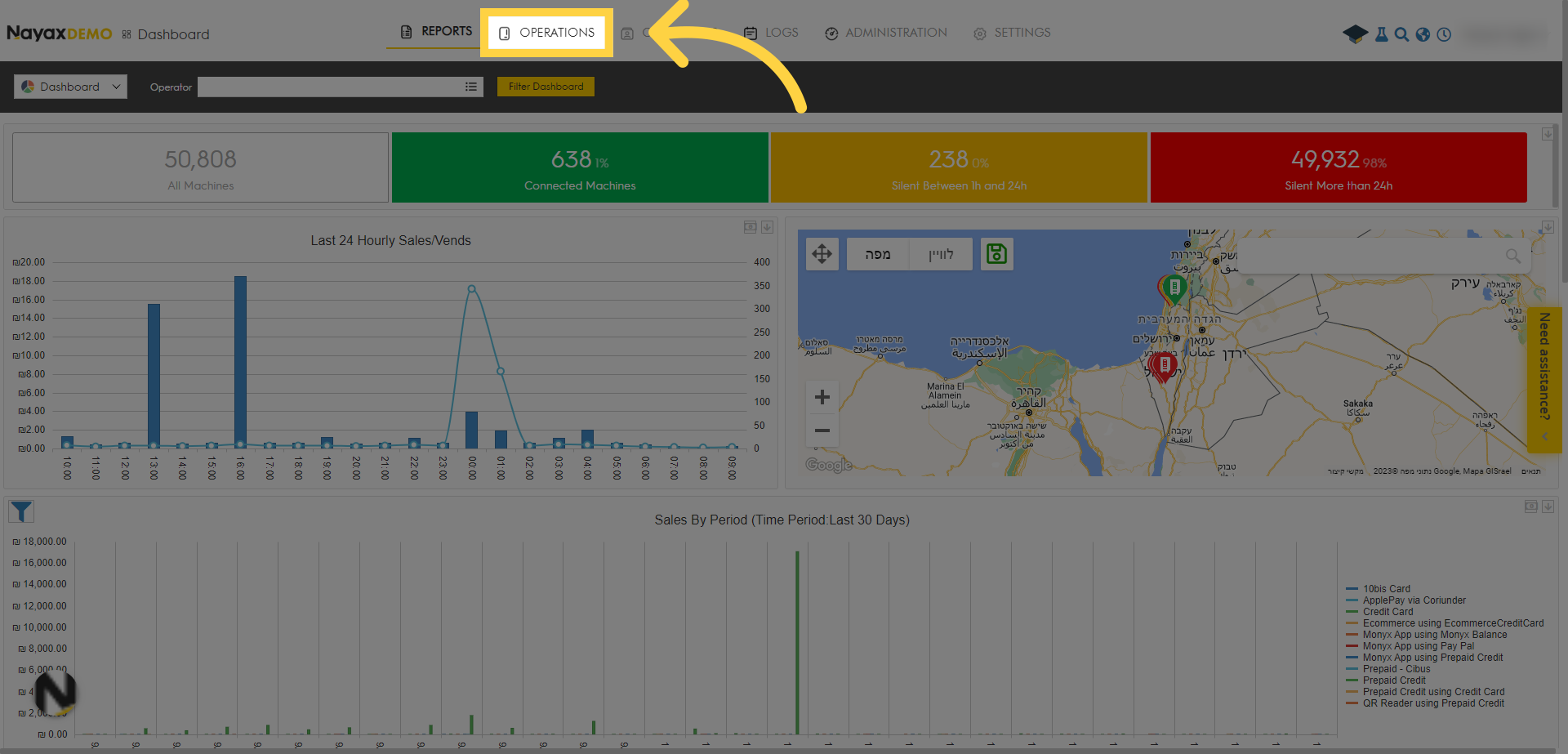
Task: Click the vends line peak point at 00:00
Action: click(471, 288)
